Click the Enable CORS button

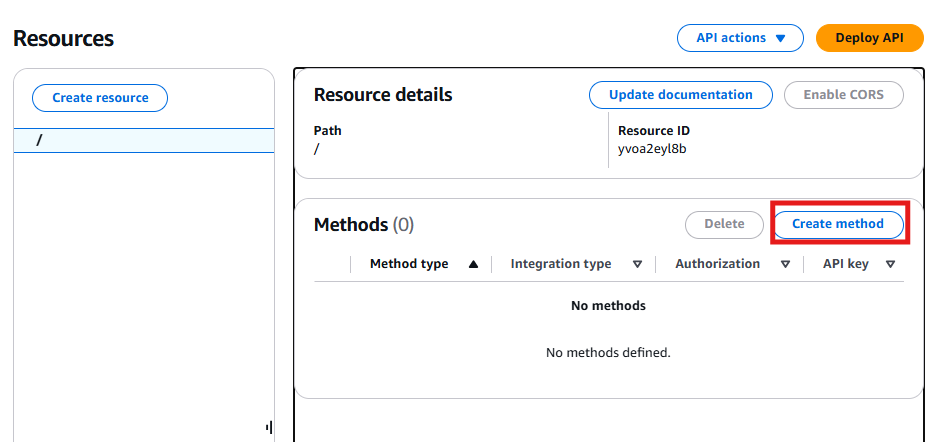(x=843, y=95)
